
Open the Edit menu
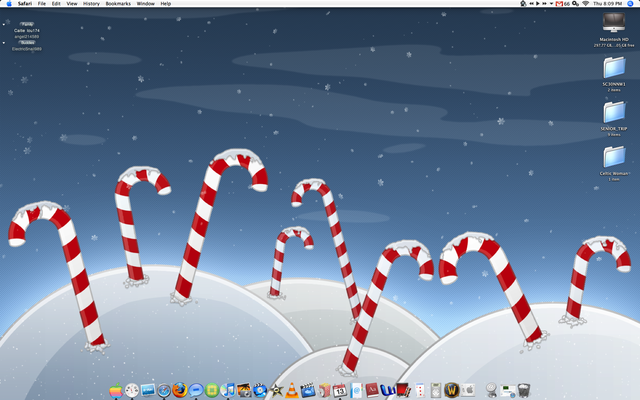[x=56, y=3]
